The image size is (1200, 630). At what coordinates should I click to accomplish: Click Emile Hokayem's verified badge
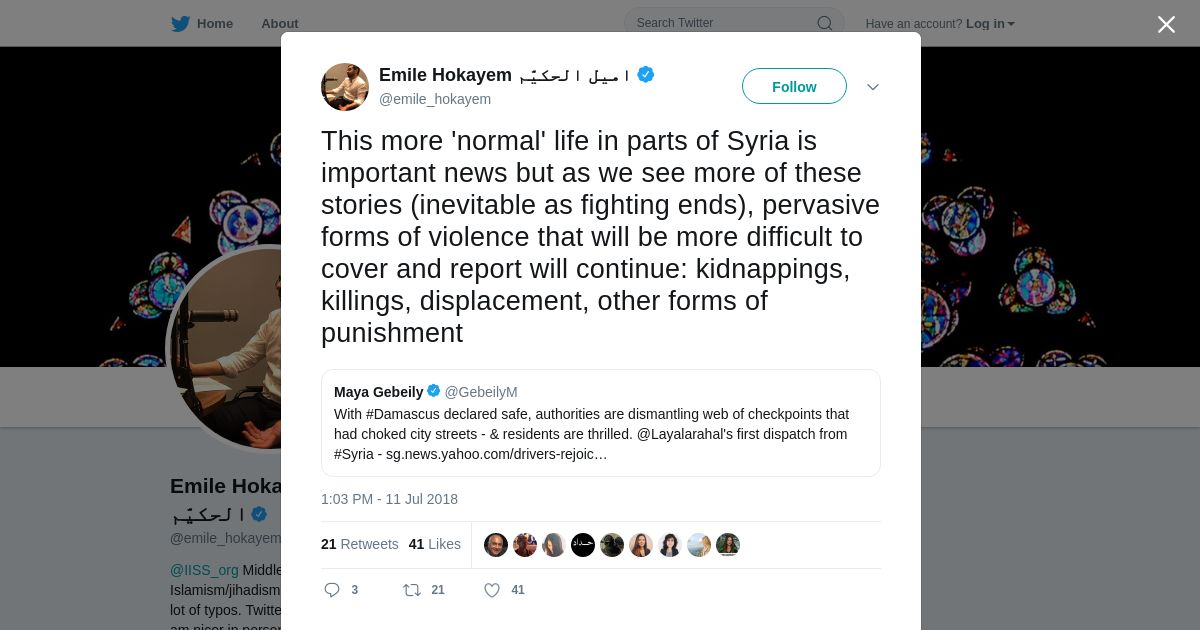[x=646, y=74]
